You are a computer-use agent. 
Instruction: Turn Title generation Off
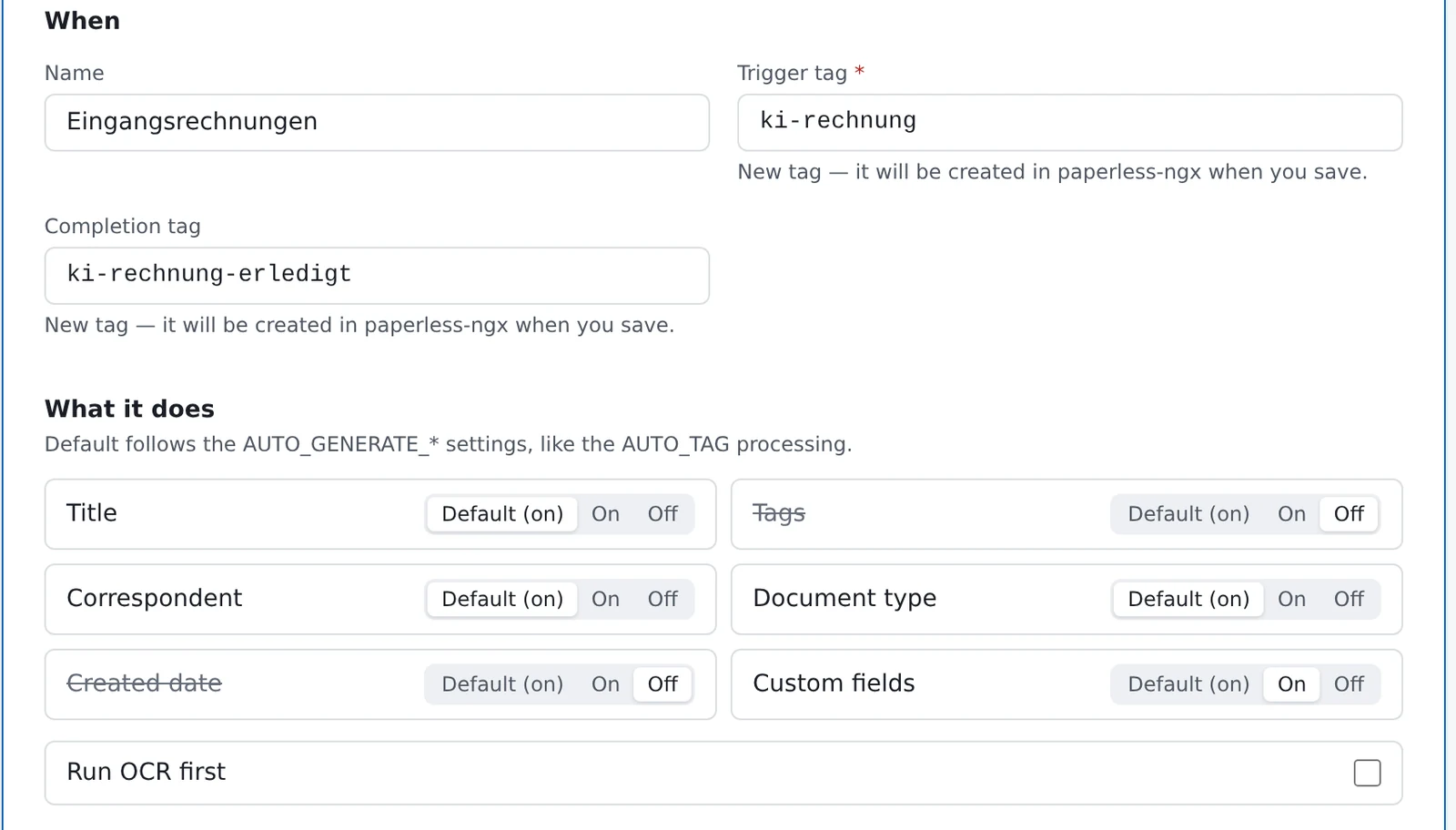click(662, 514)
